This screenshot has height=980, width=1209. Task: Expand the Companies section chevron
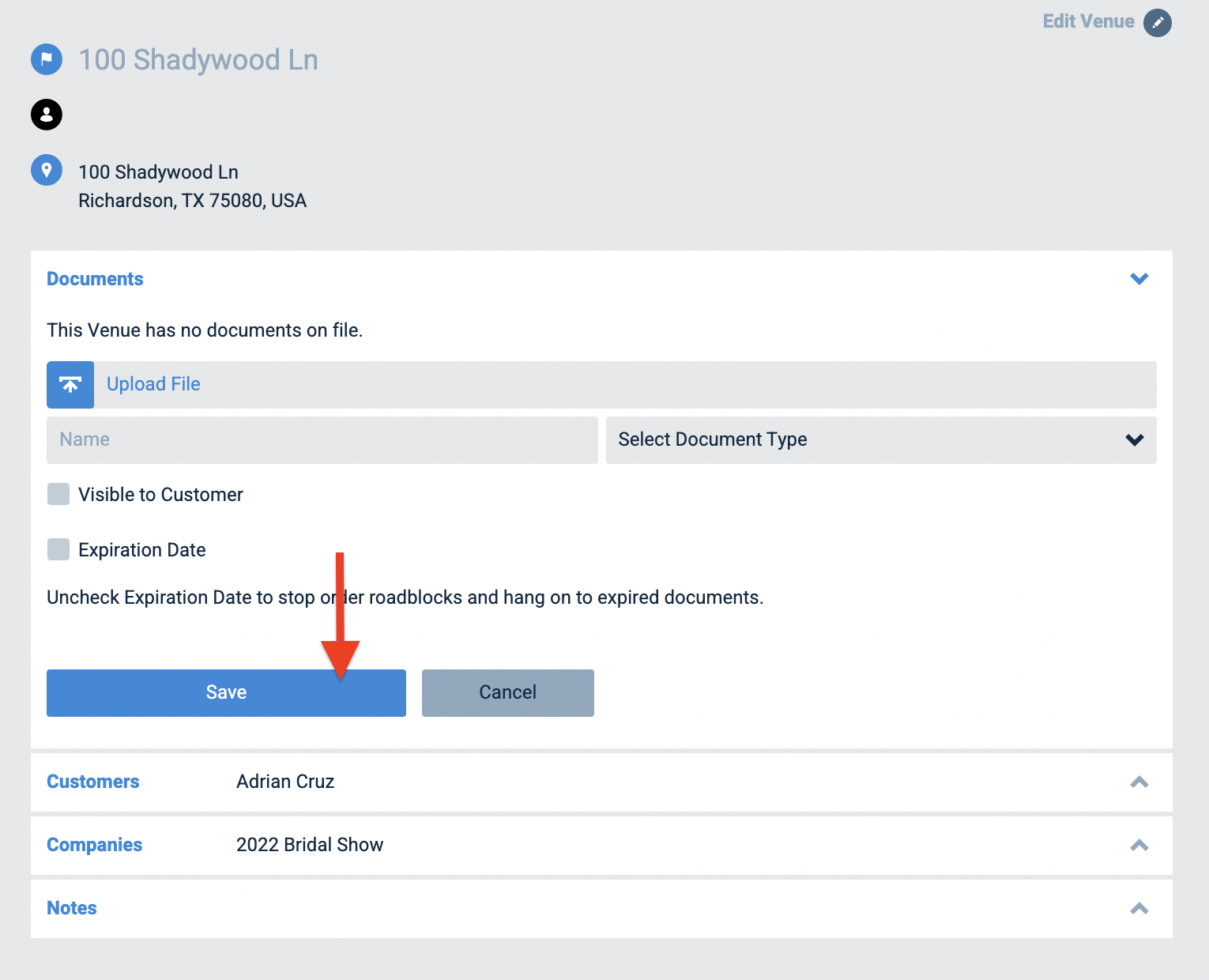[1139, 845]
